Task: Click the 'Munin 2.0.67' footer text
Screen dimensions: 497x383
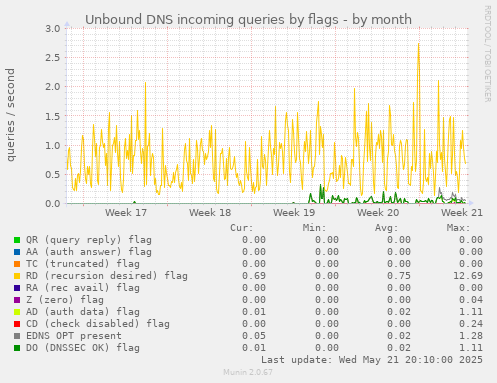Action: [248, 372]
